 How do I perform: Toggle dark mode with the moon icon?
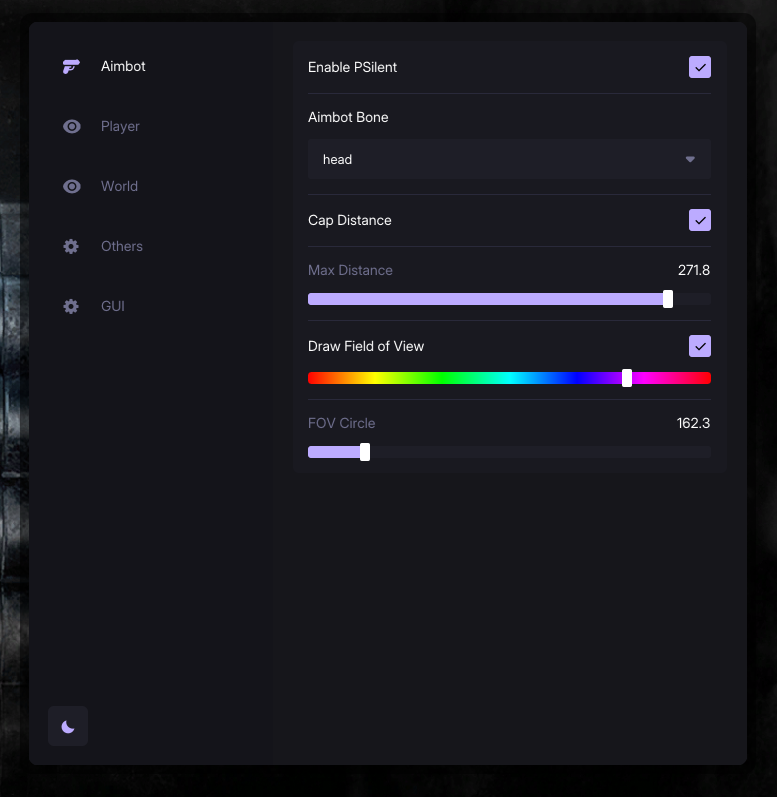(x=68, y=726)
